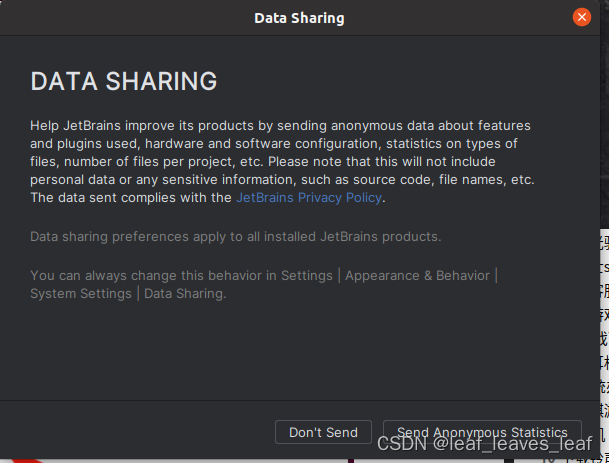Image resolution: width=609 pixels, height=463 pixels.
Task: Close the Data Sharing dialog
Action: [581, 17]
